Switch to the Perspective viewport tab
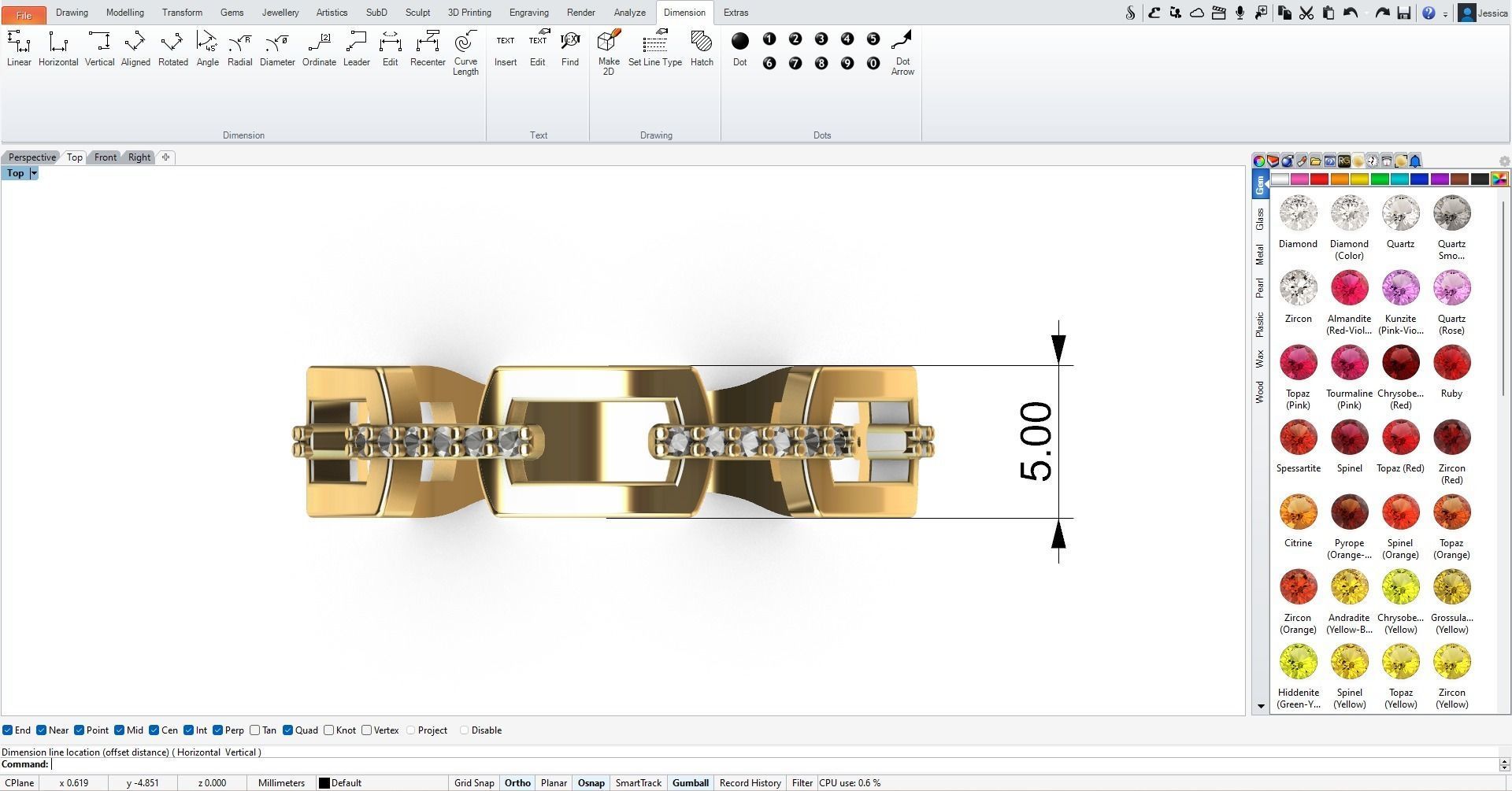Viewport: 1512px width, 791px height. click(32, 157)
